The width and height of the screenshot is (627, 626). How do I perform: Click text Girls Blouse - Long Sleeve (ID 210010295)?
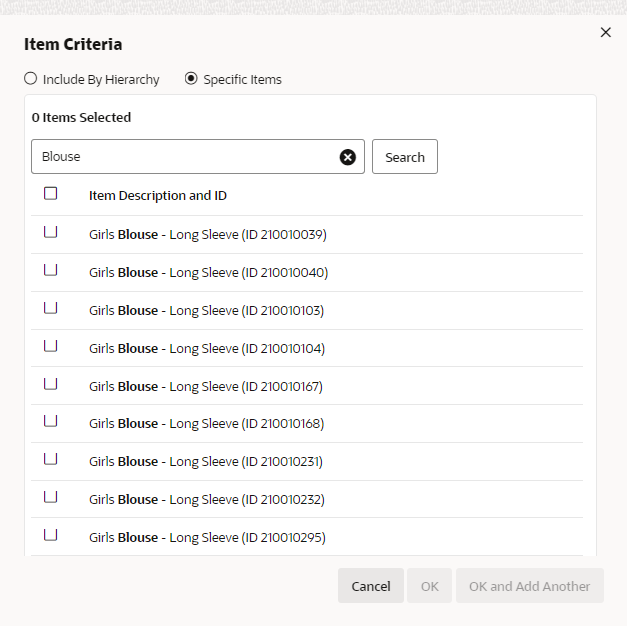(207, 538)
